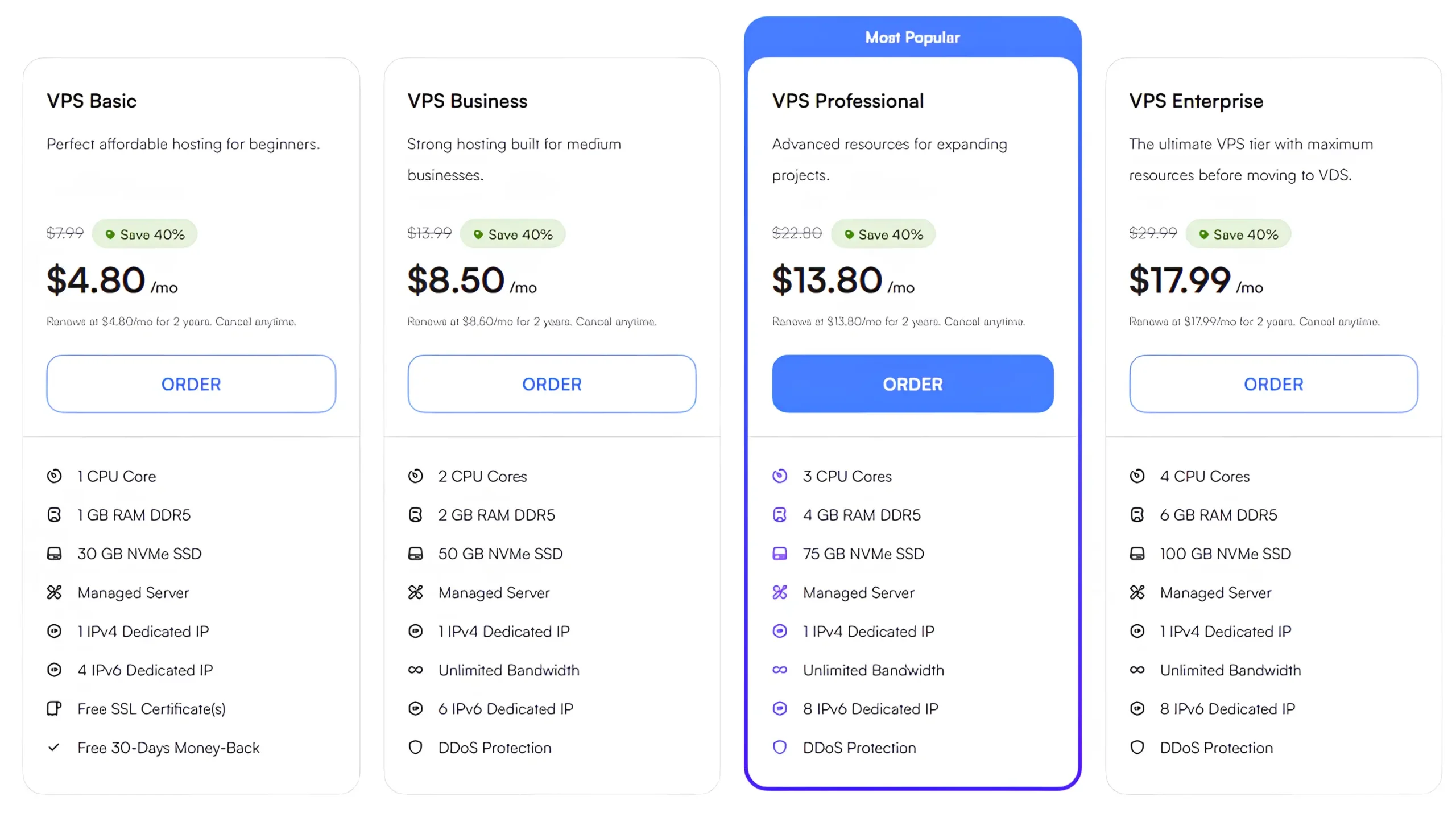Order the VPS Basic plan

pyautogui.click(x=191, y=384)
